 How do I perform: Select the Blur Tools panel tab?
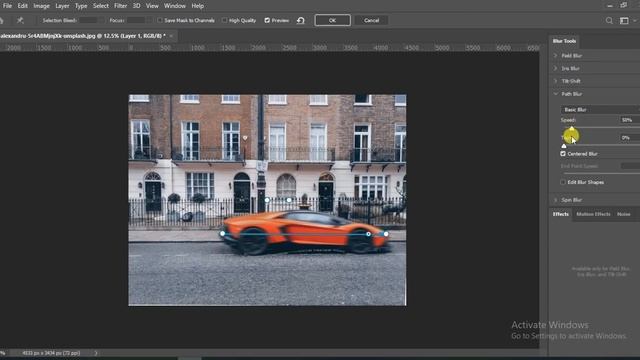[x=564, y=41]
